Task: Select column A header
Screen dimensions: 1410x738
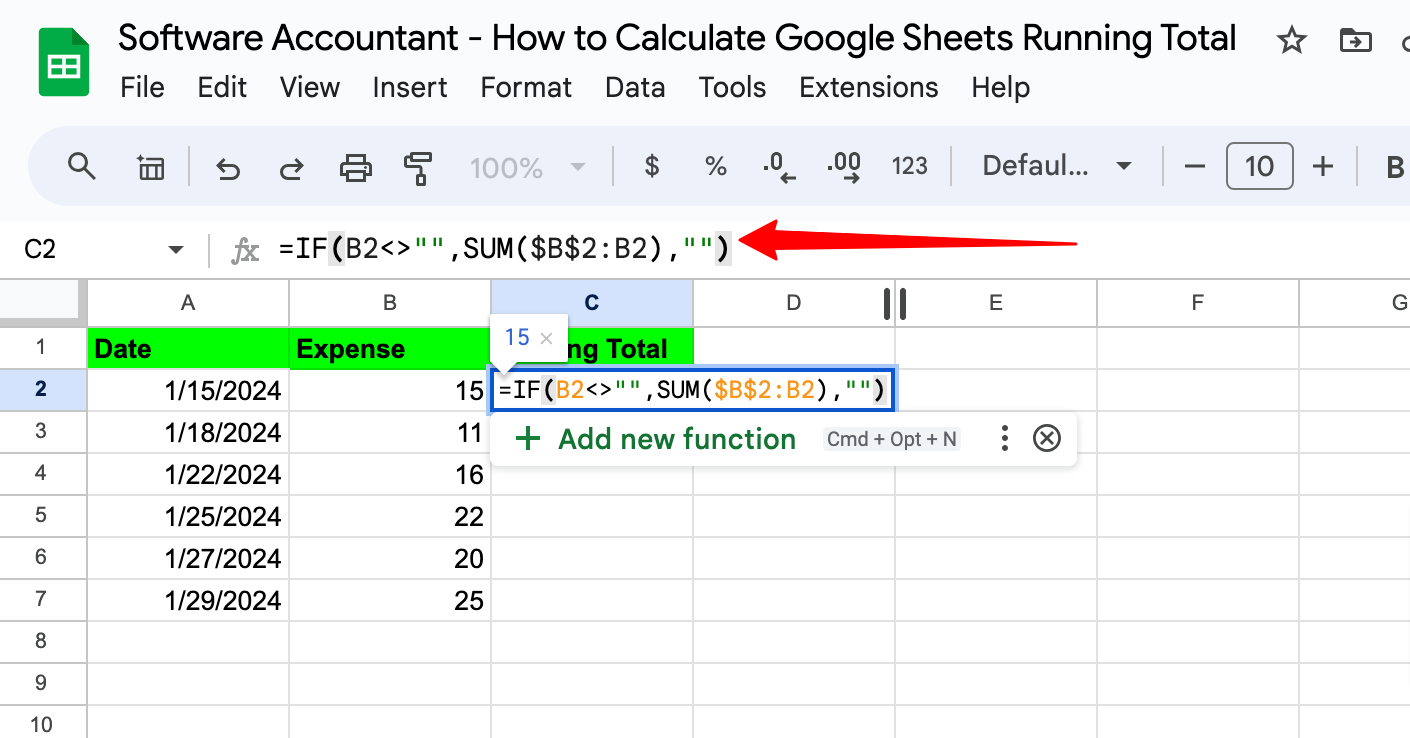Action: coord(188,302)
